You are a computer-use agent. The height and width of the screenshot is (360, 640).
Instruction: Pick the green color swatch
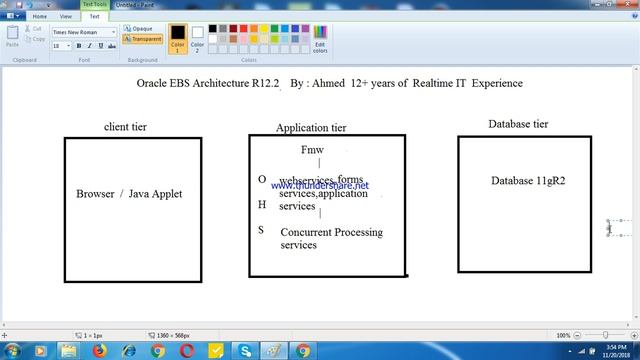(x=274, y=28)
